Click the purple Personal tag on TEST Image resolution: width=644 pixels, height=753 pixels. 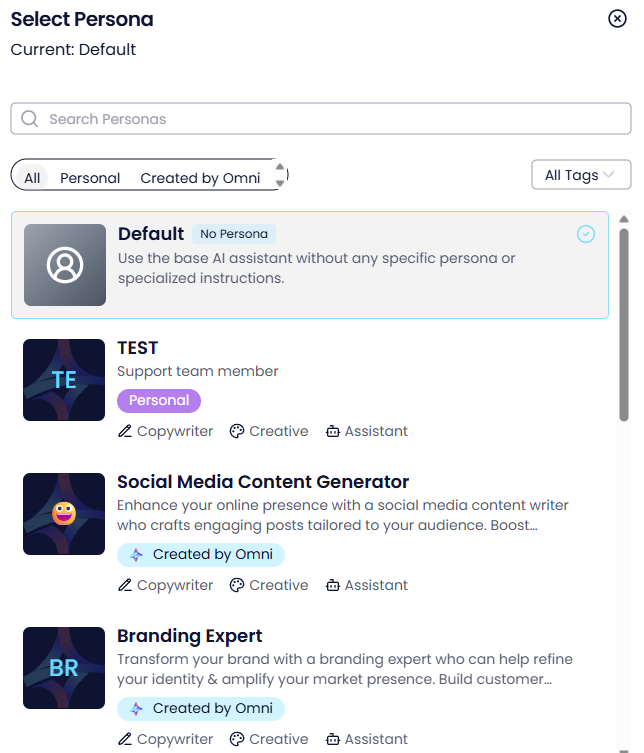click(x=159, y=400)
